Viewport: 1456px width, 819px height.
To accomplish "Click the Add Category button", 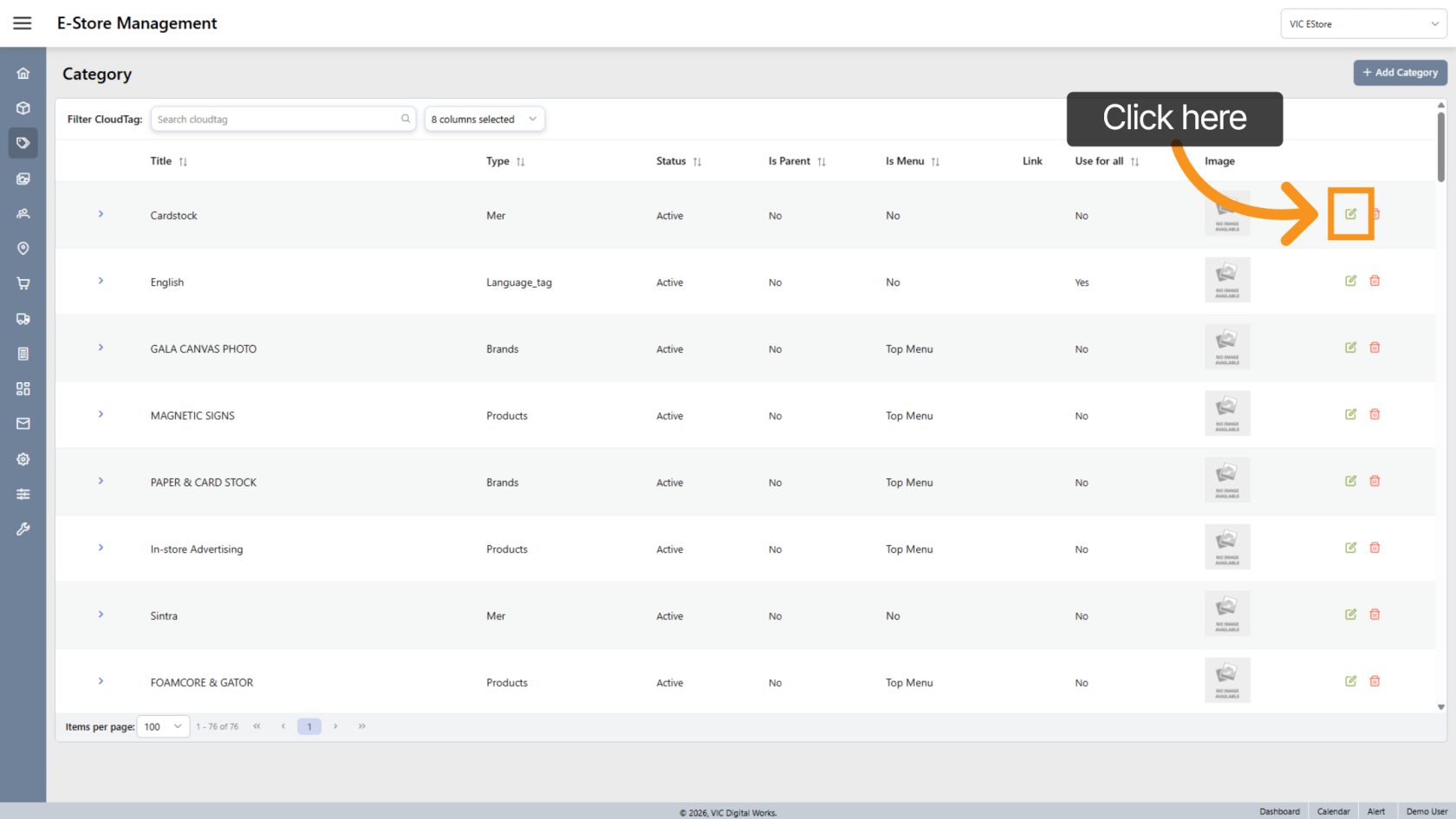I will coord(1400,73).
